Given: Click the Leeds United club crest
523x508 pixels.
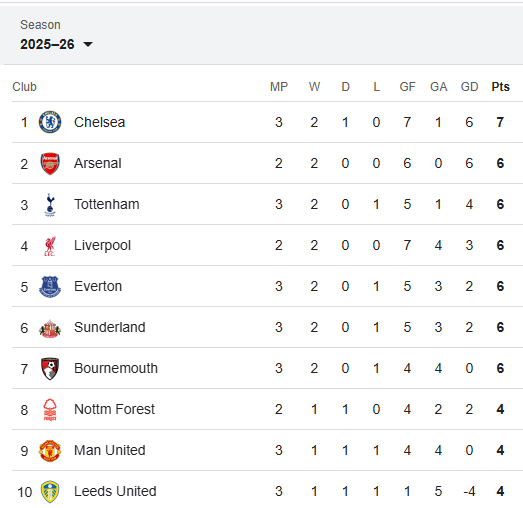Looking at the screenshot, I should pyautogui.click(x=50, y=492).
